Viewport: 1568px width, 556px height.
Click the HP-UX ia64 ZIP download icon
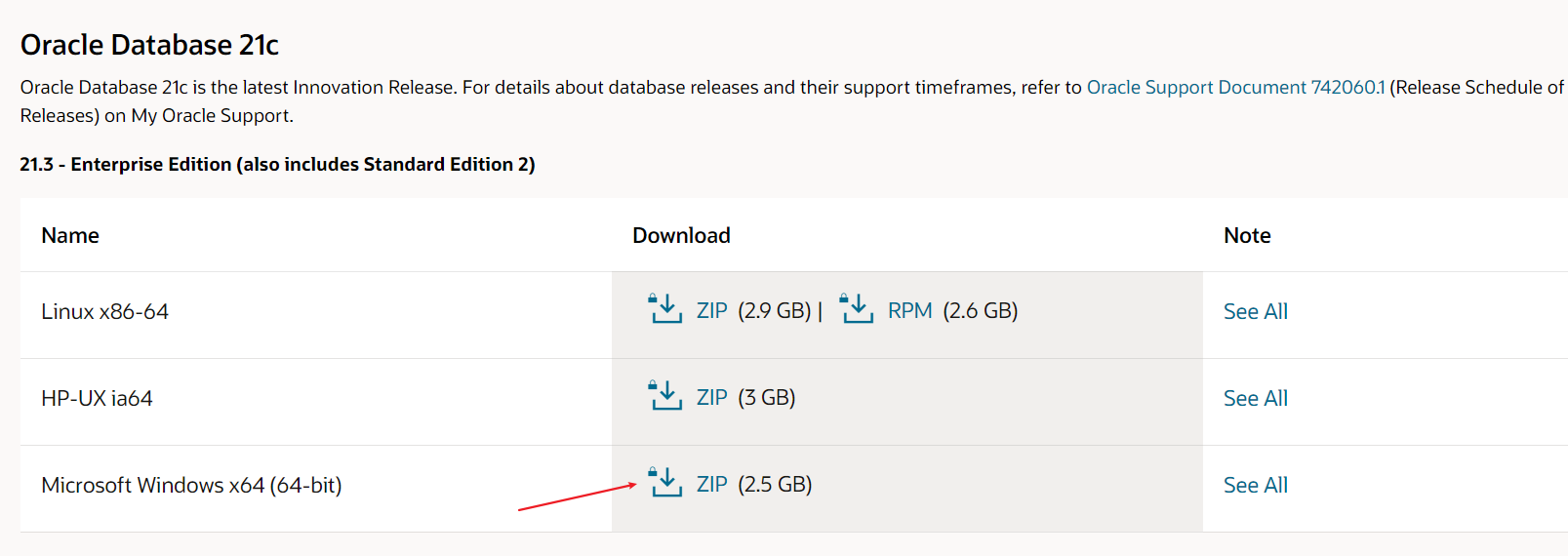click(665, 395)
